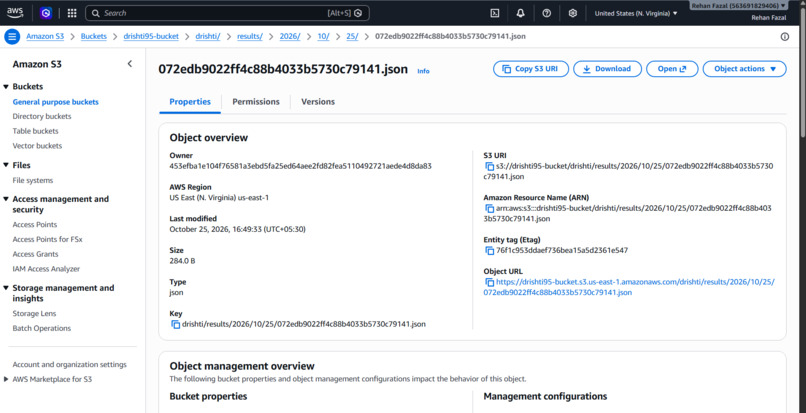Click the search bar Amazon Q icon
The image size is (806, 413).
pos(358,13)
